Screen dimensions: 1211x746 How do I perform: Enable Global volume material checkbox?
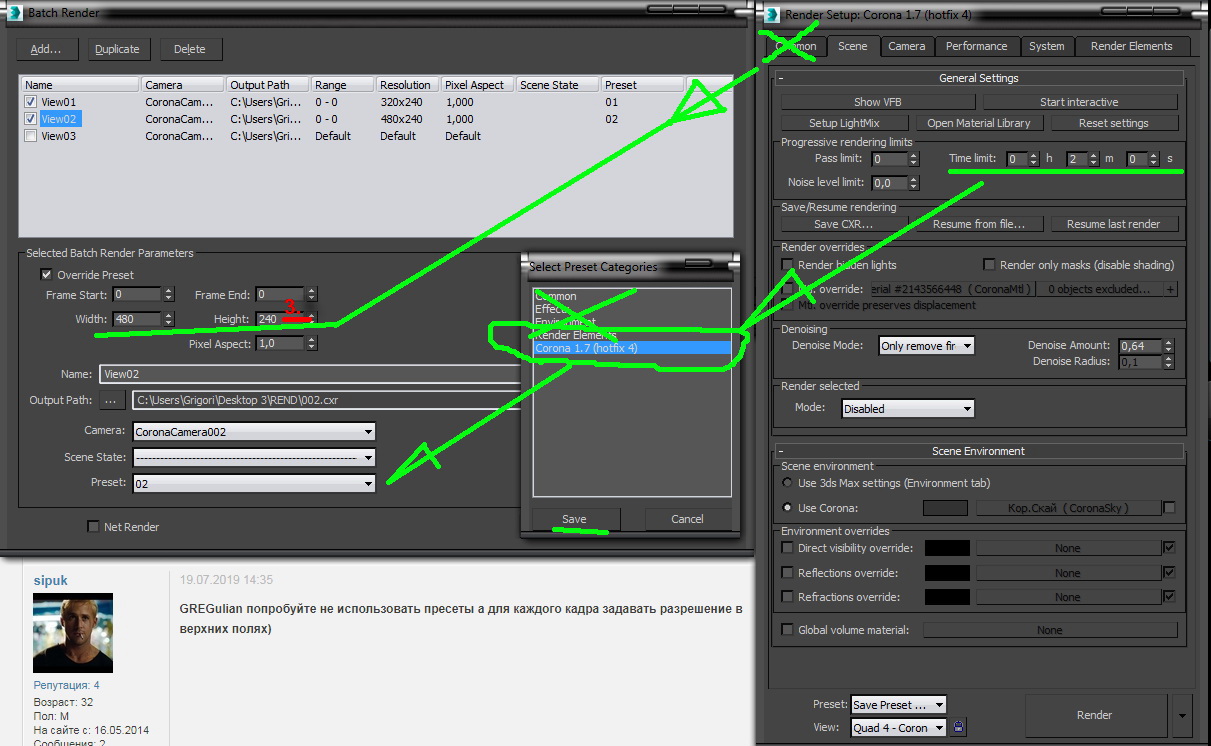click(788, 630)
